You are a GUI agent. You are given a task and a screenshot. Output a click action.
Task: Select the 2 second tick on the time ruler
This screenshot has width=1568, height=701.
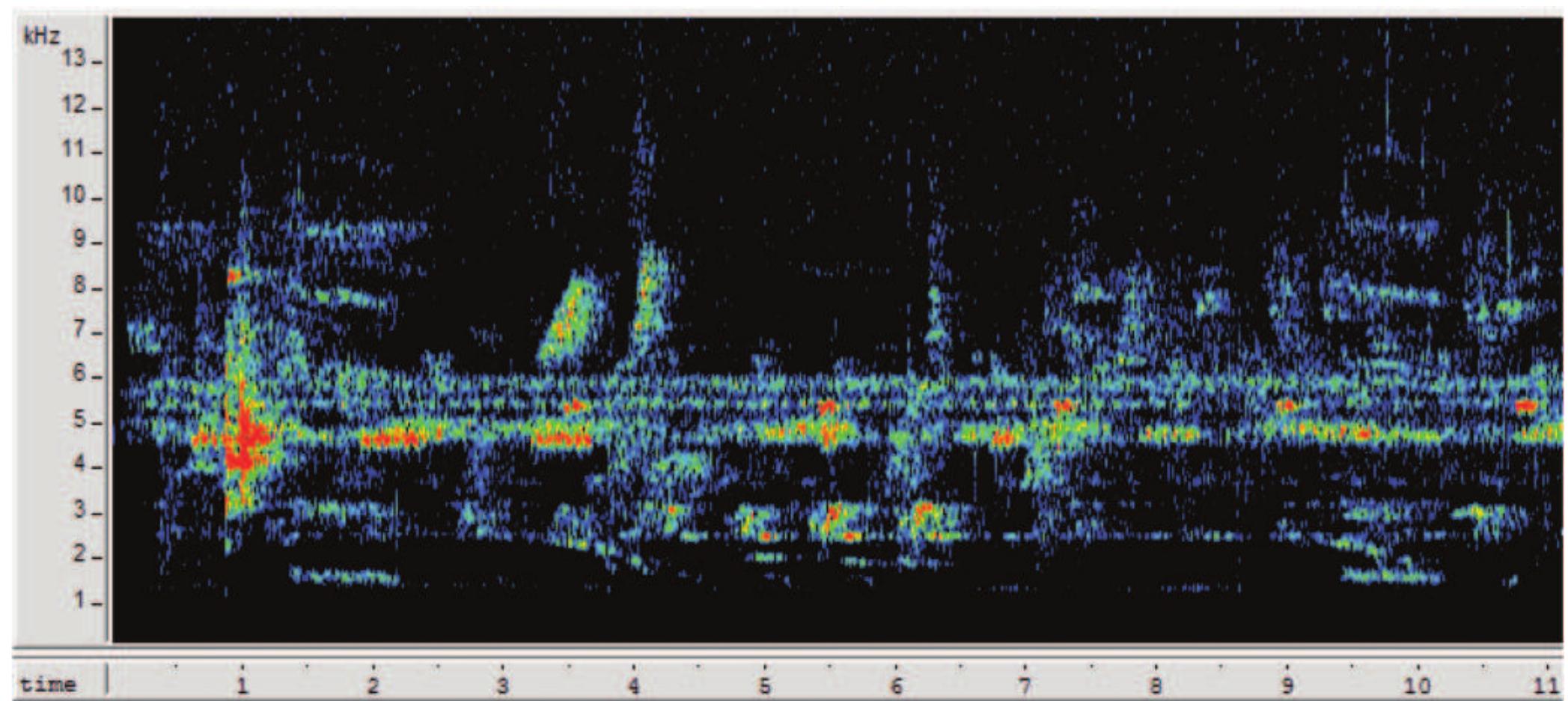(373, 684)
